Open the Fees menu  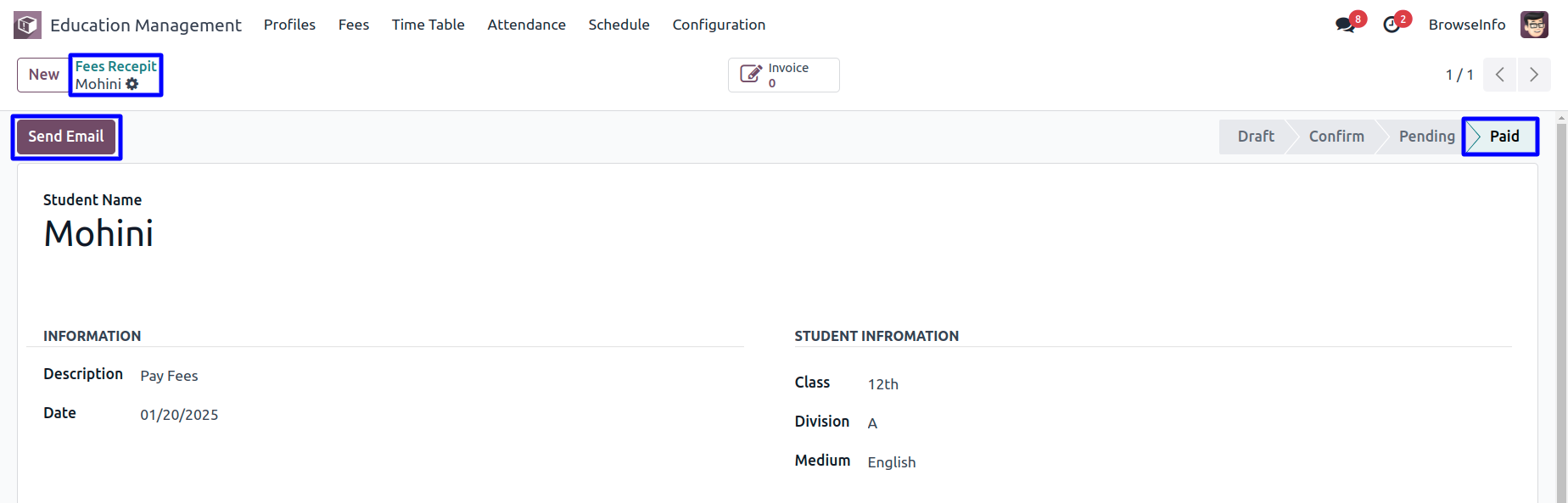coord(354,25)
